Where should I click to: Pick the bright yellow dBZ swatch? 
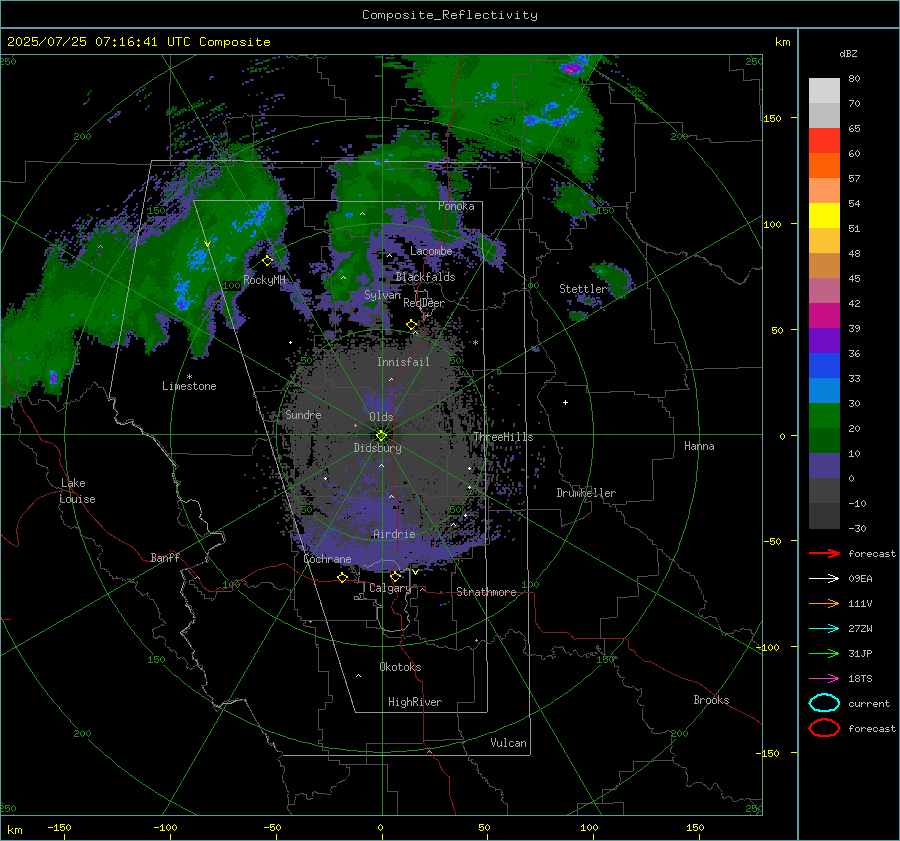point(824,216)
